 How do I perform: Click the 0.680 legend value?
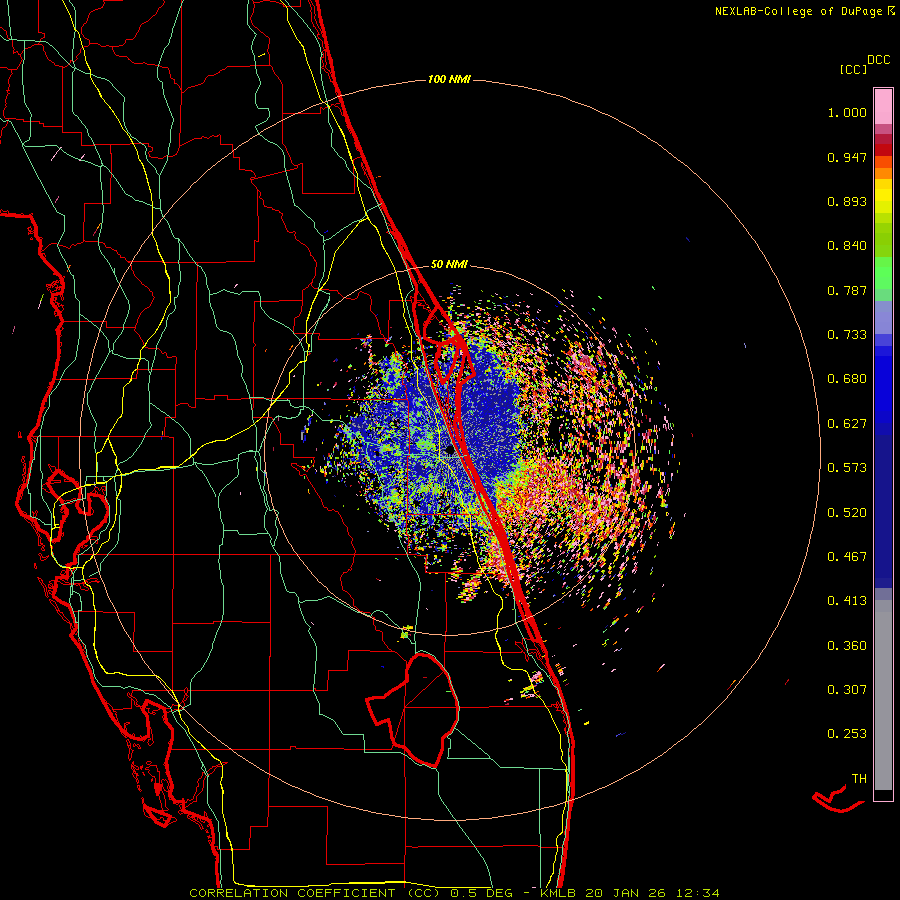click(x=847, y=379)
